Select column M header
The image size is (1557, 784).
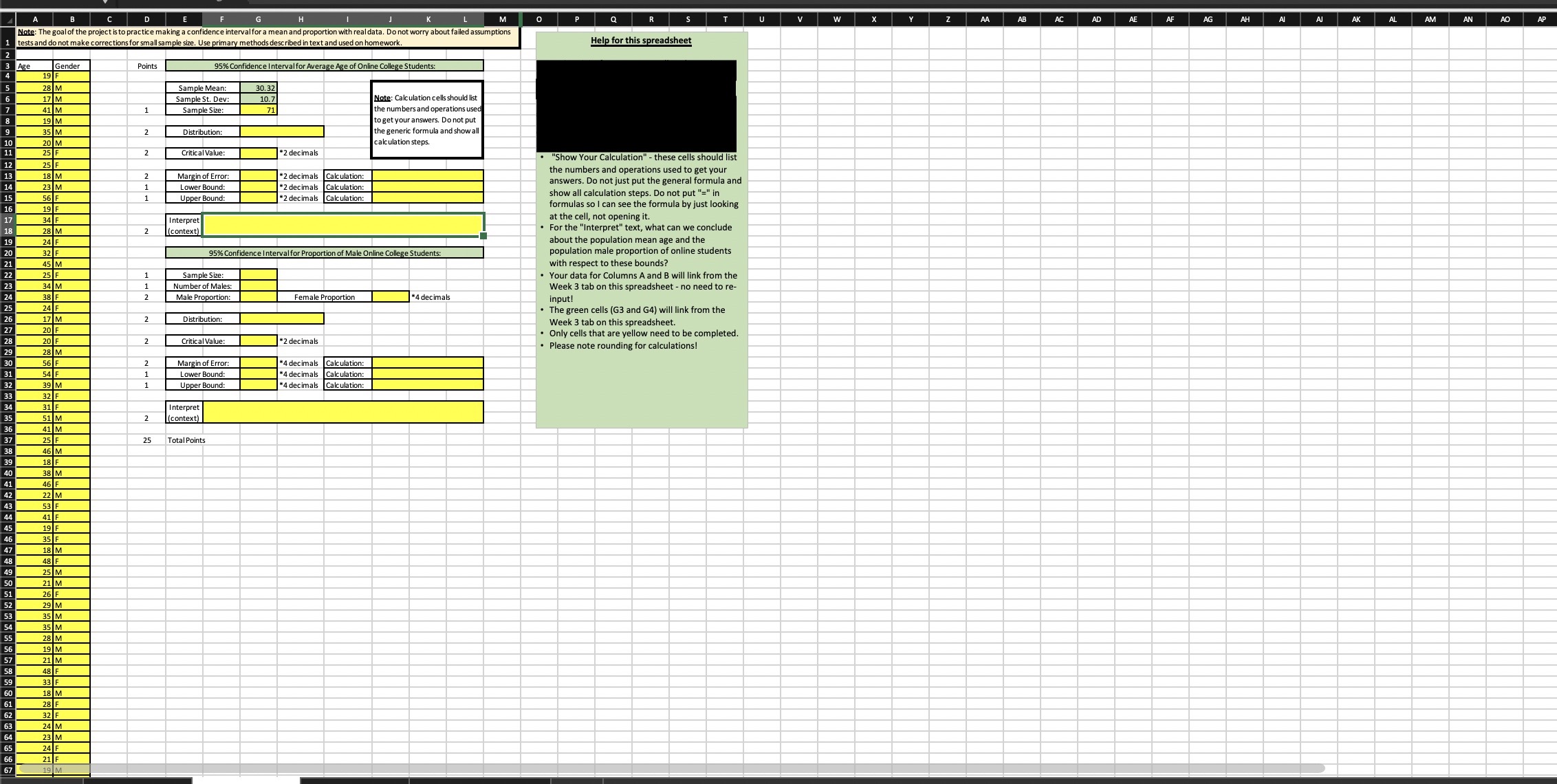click(501, 19)
